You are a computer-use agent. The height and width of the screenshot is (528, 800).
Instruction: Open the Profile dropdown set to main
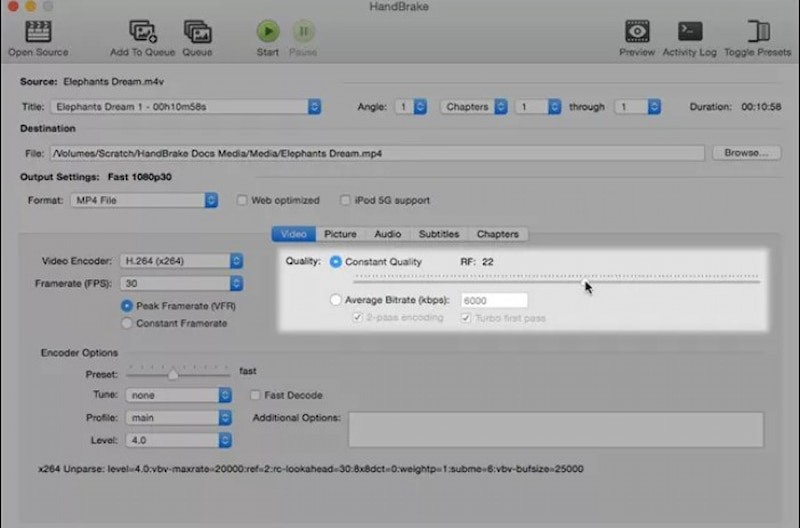click(x=179, y=418)
